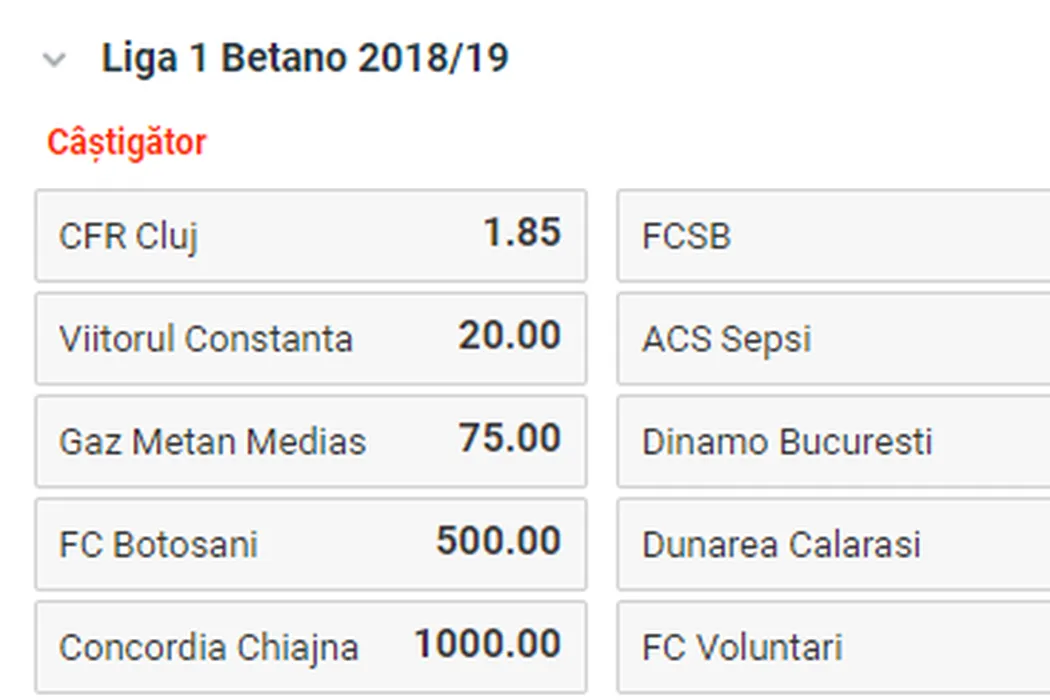Select the Câștigător market label

tap(126, 142)
